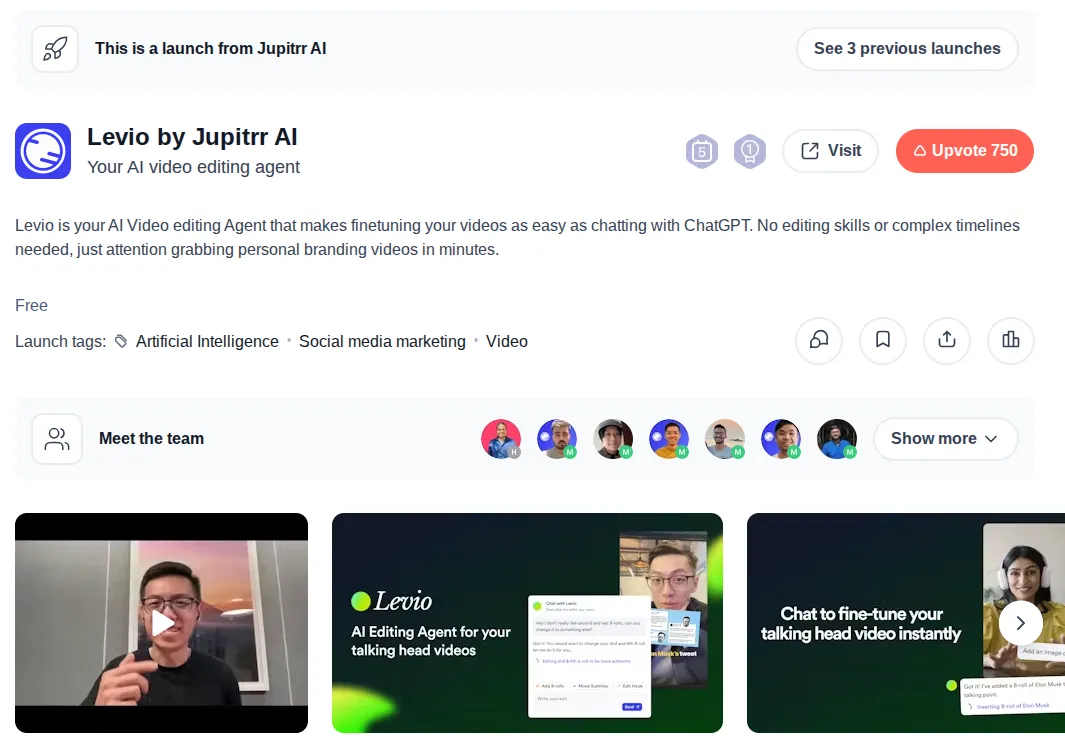1065x752 pixels.
Task: Click the share icon for Levio
Action: pyautogui.click(x=947, y=341)
